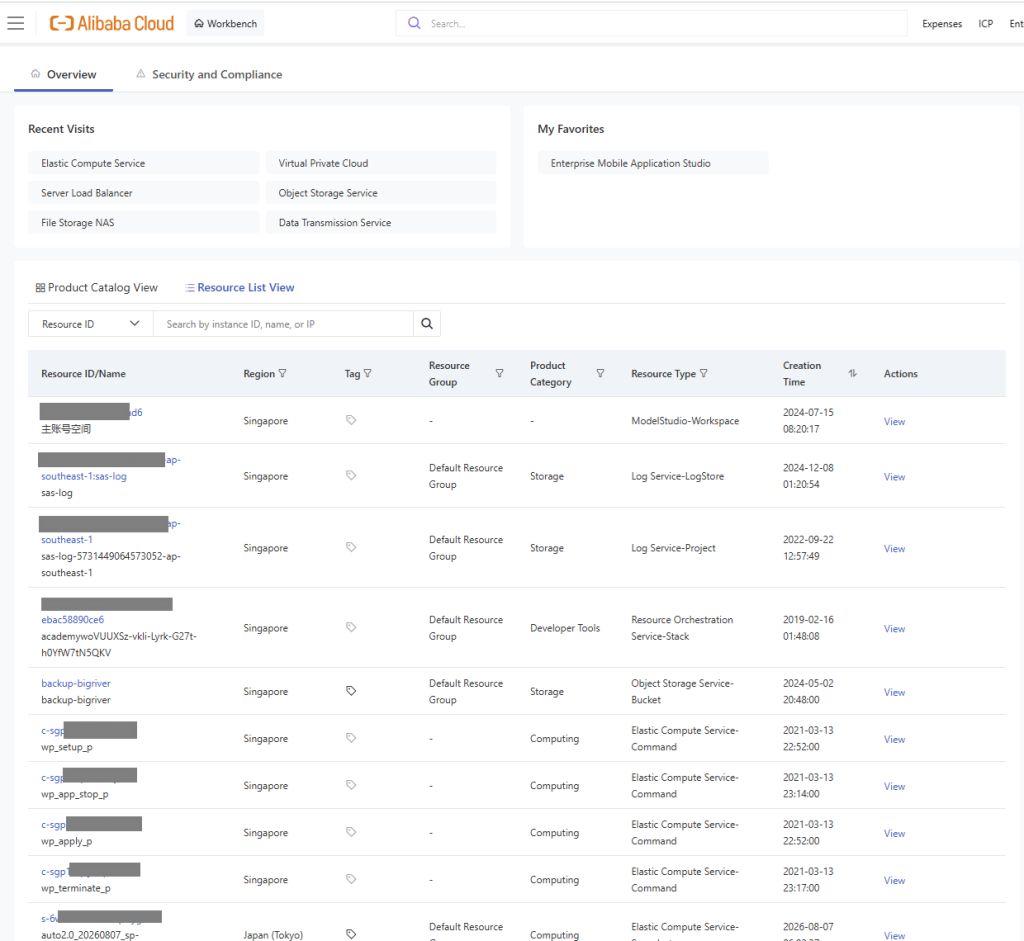
Task: Open resource ID link above wp_setup_p
Action: [x=89, y=731]
